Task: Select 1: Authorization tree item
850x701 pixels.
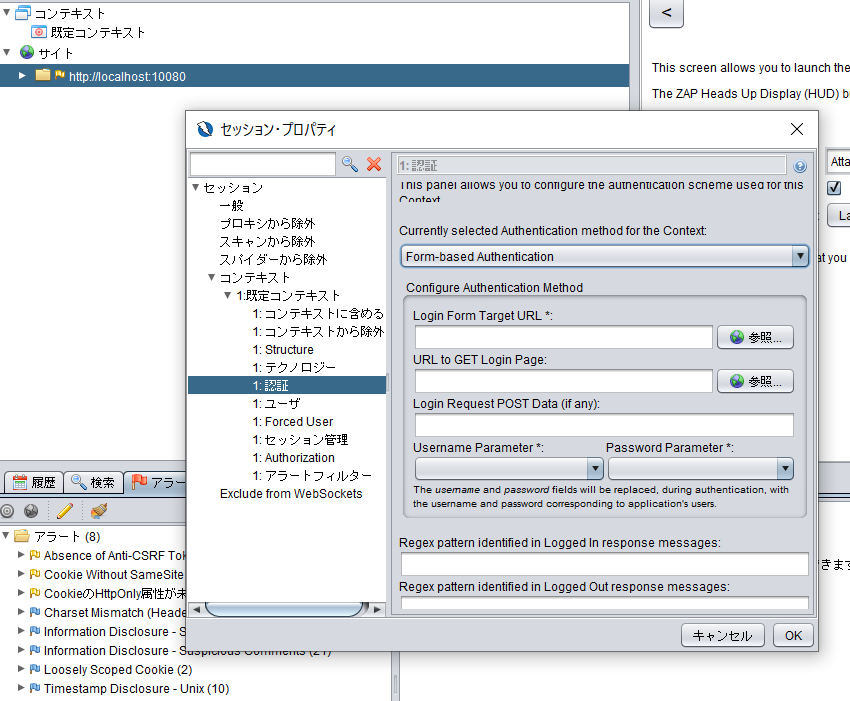Action: tap(293, 458)
